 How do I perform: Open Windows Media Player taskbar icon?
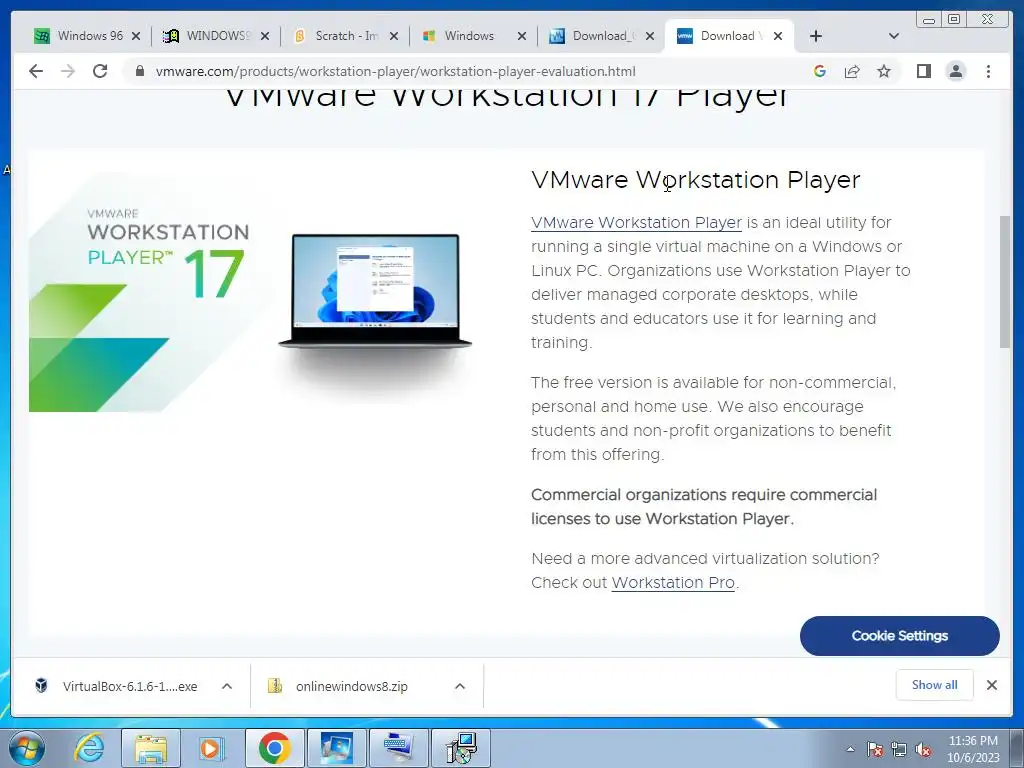tap(211, 748)
